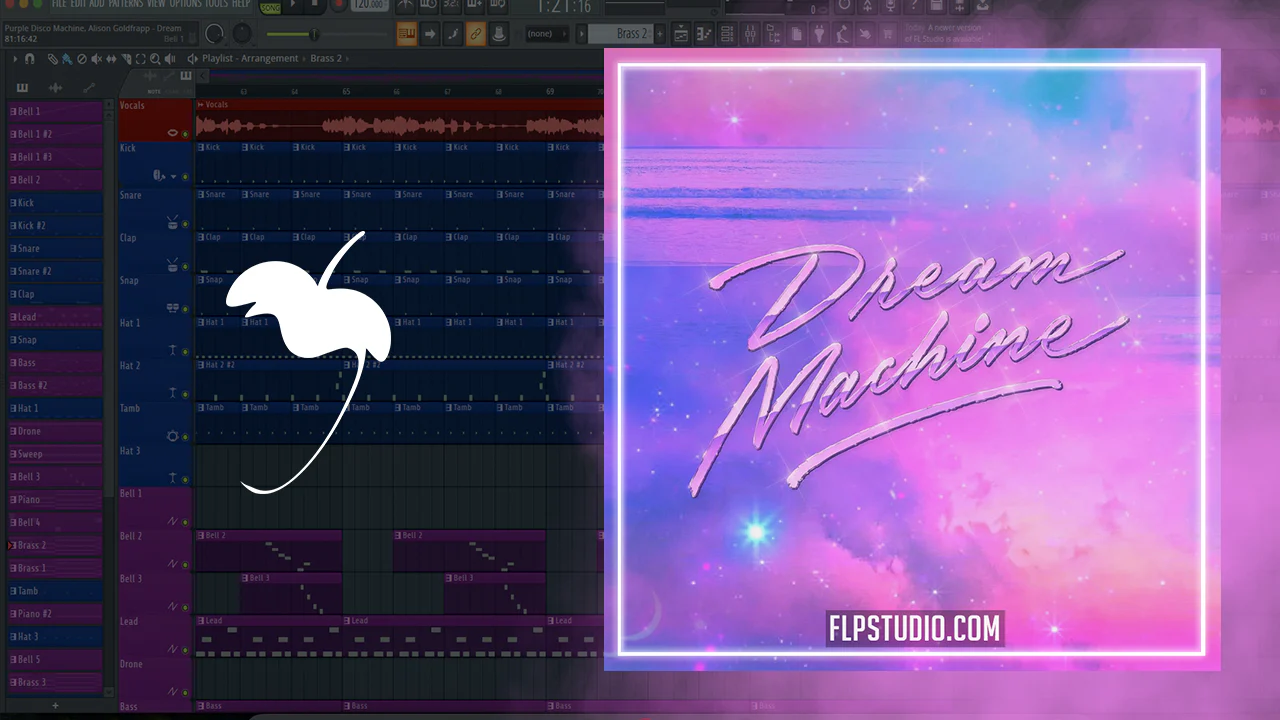Select the Delete tool in the playlist toolbar
Viewport: 1280px width, 720px height.
[x=82, y=59]
